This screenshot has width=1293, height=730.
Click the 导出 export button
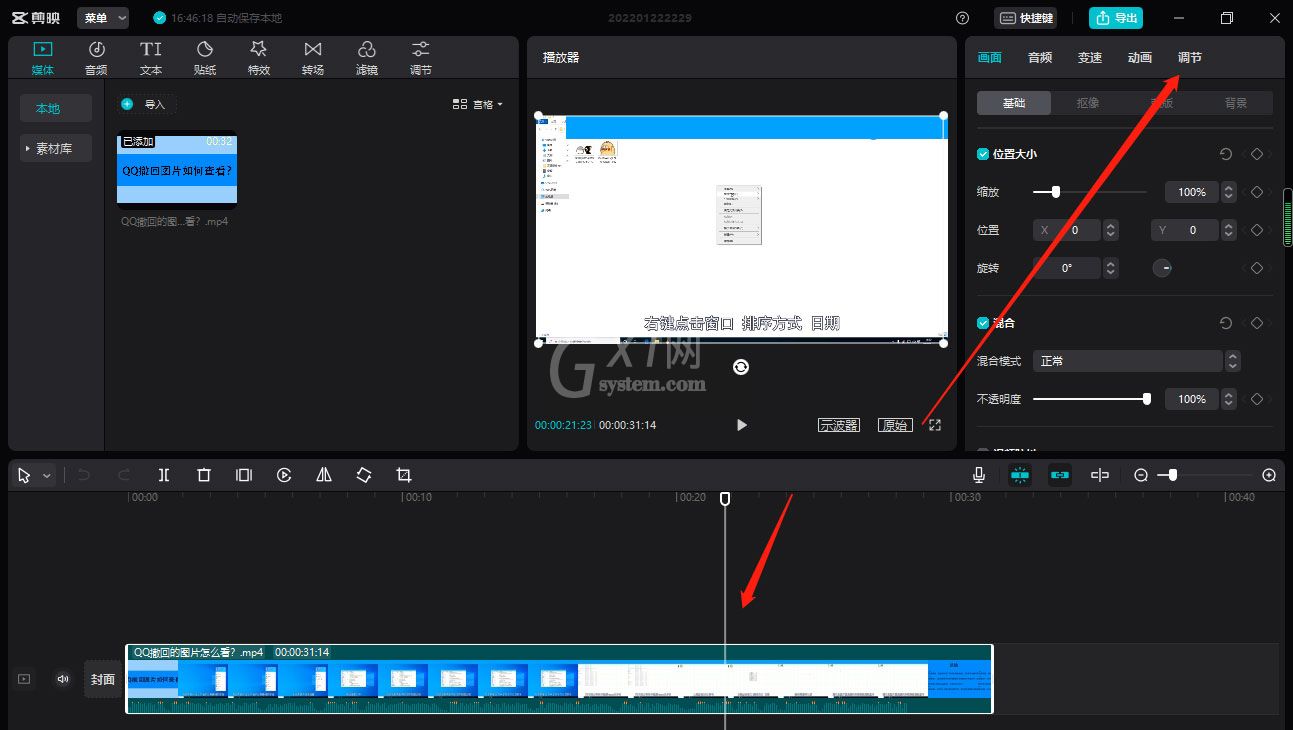click(1116, 18)
